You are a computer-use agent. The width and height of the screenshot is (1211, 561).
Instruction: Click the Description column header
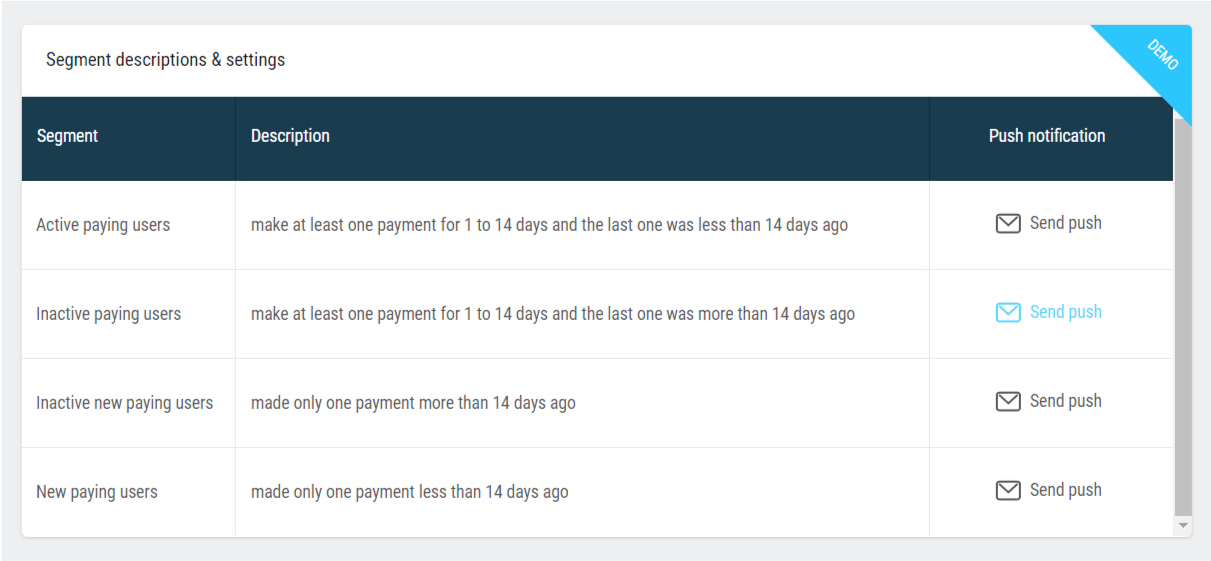pyautogui.click(x=290, y=137)
